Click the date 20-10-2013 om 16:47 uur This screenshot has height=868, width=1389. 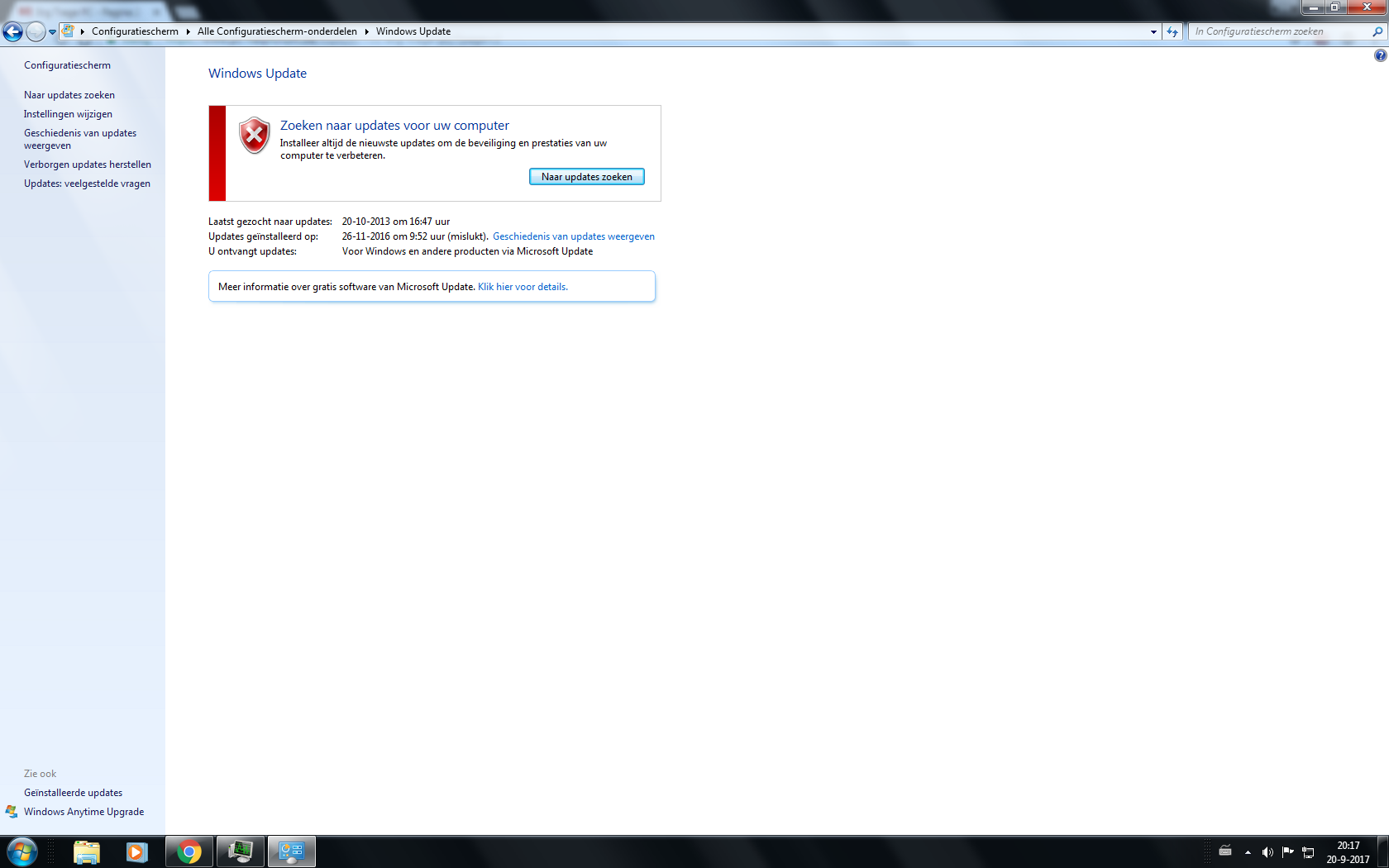(396, 222)
